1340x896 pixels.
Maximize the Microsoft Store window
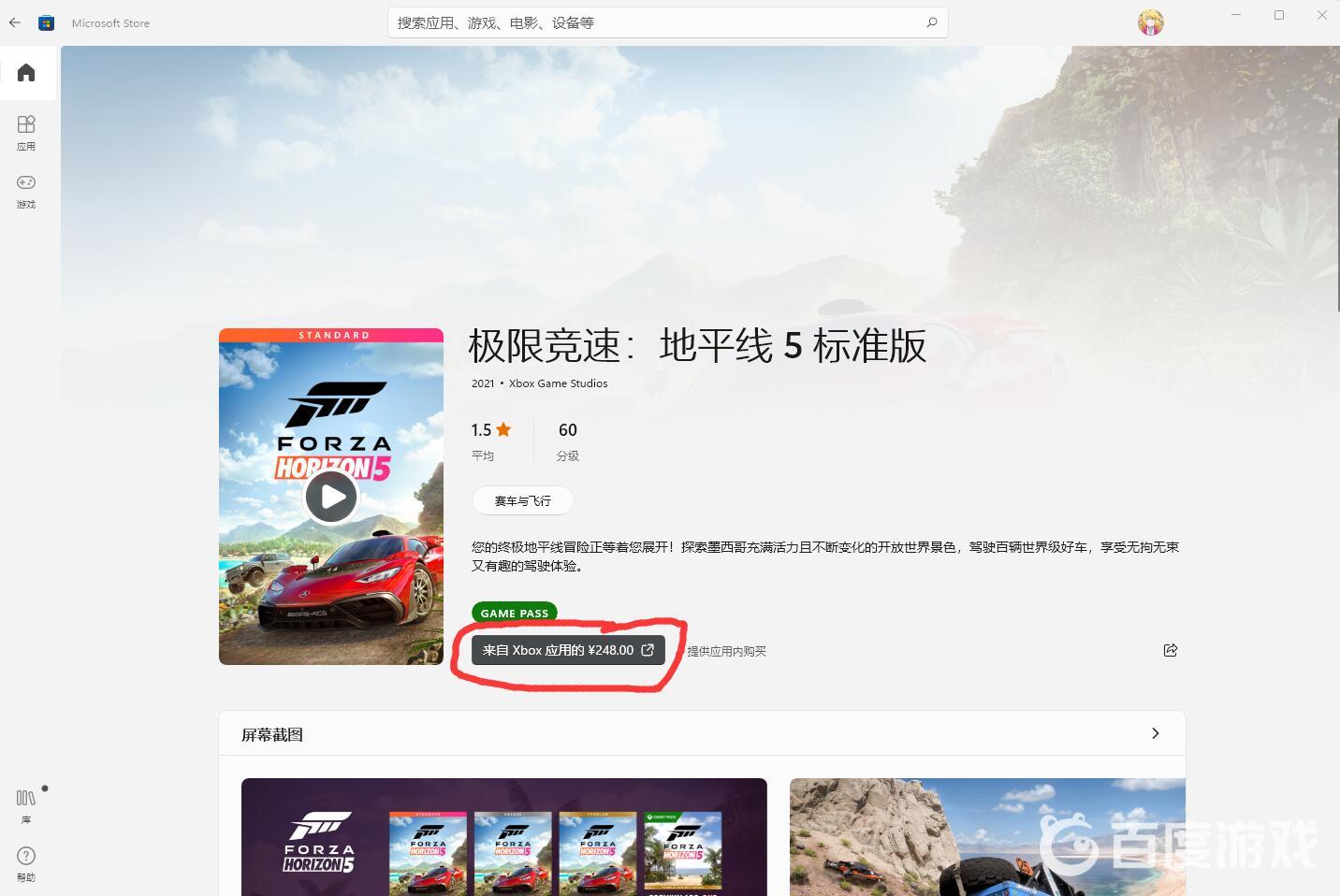pyautogui.click(x=1279, y=15)
